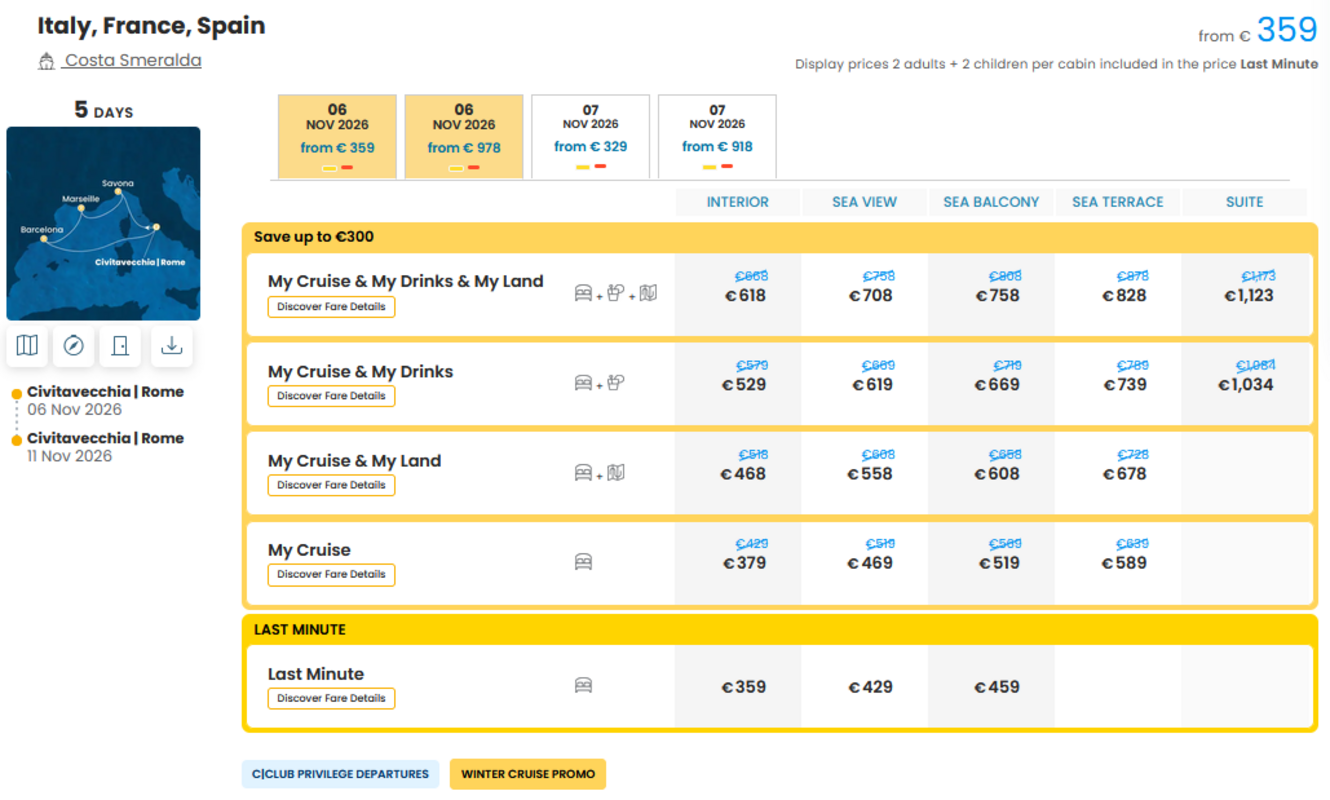Image resolution: width=1330 pixels, height=800 pixels.
Task: Select the 07 Nov 2026 departure from € 918
Action: (717, 137)
